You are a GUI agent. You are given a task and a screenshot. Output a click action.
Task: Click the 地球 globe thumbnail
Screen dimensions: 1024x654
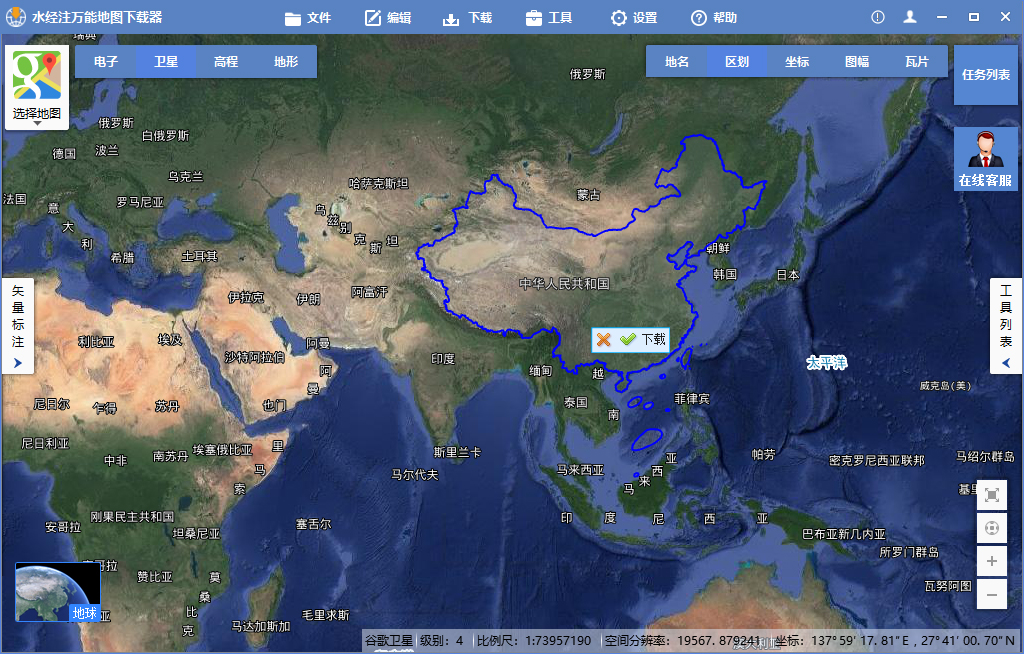pos(57,588)
